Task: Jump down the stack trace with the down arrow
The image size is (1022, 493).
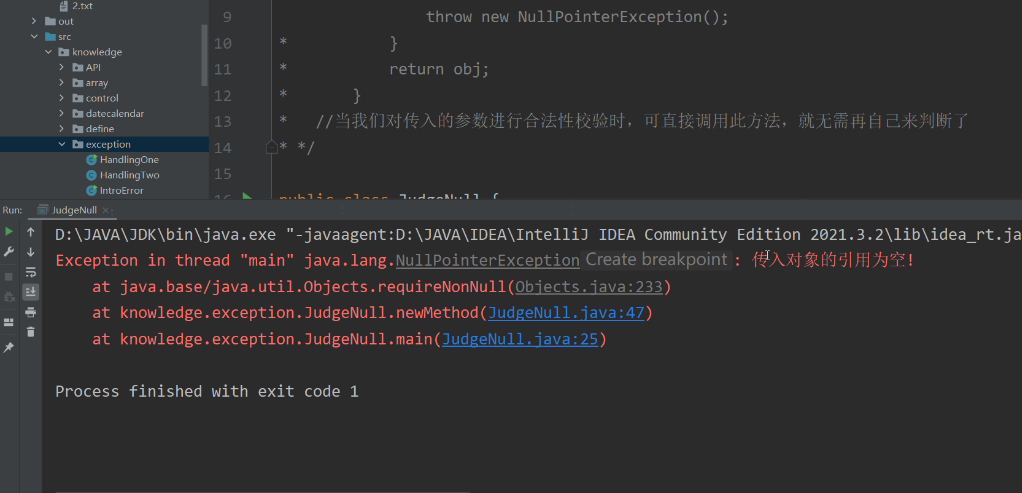Action: (x=31, y=252)
